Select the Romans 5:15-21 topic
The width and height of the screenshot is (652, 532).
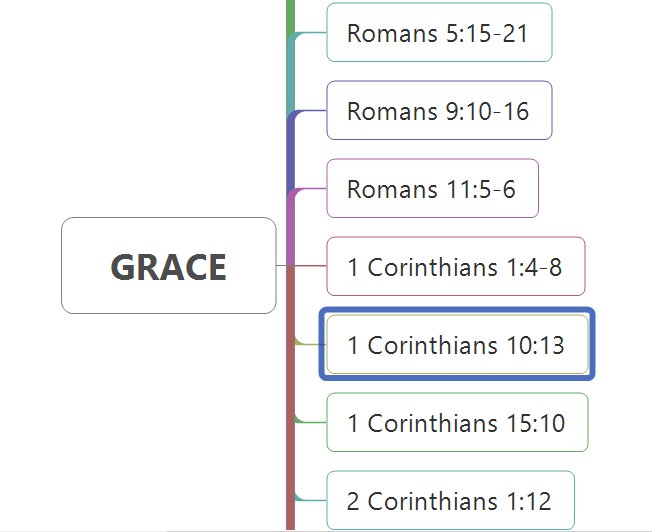click(440, 32)
